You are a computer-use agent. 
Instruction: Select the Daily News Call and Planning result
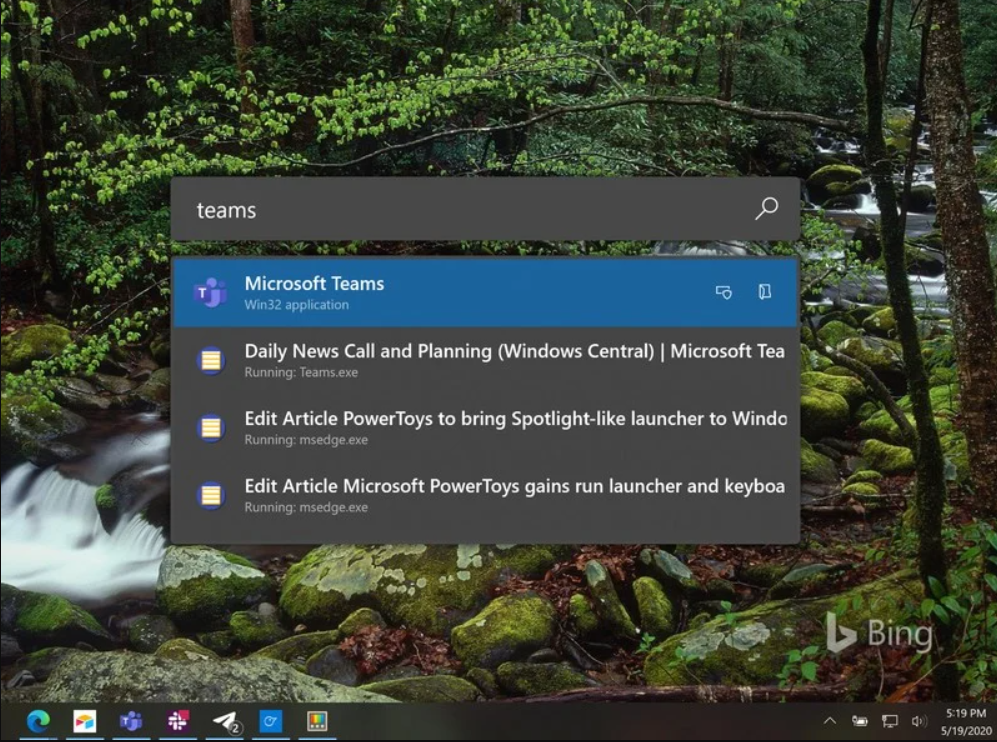(485, 361)
